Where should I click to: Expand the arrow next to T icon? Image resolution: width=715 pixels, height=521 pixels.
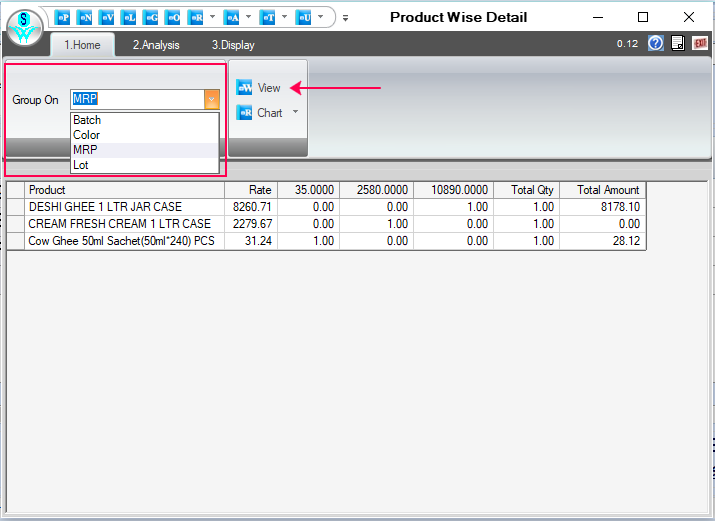[x=285, y=17]
